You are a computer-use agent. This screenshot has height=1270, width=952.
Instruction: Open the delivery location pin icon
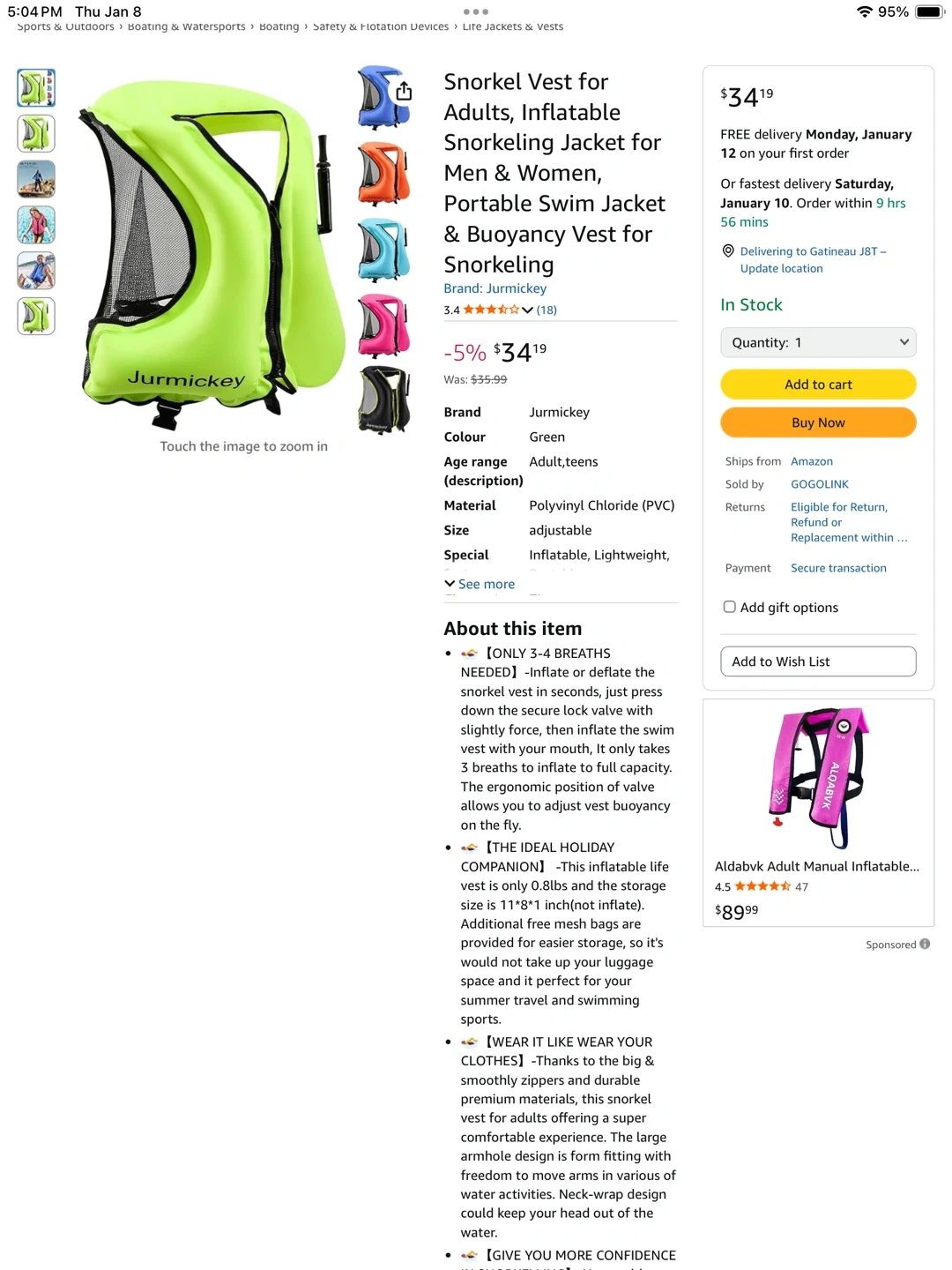coord(728,251)
